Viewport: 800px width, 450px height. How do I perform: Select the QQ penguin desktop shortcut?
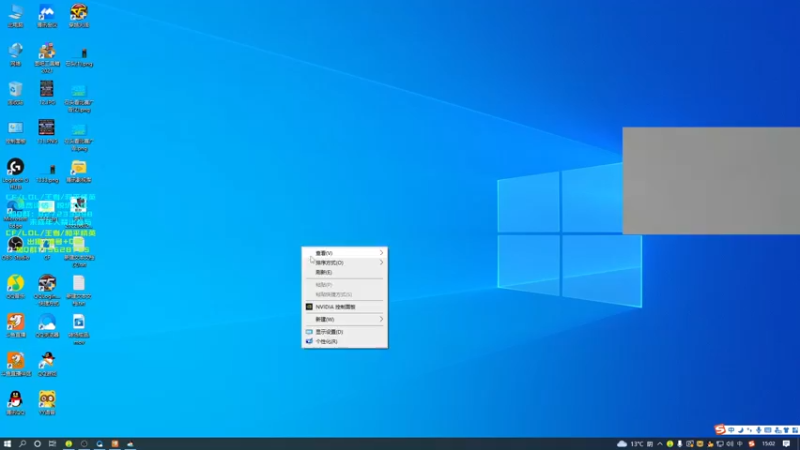click(15, 403)
